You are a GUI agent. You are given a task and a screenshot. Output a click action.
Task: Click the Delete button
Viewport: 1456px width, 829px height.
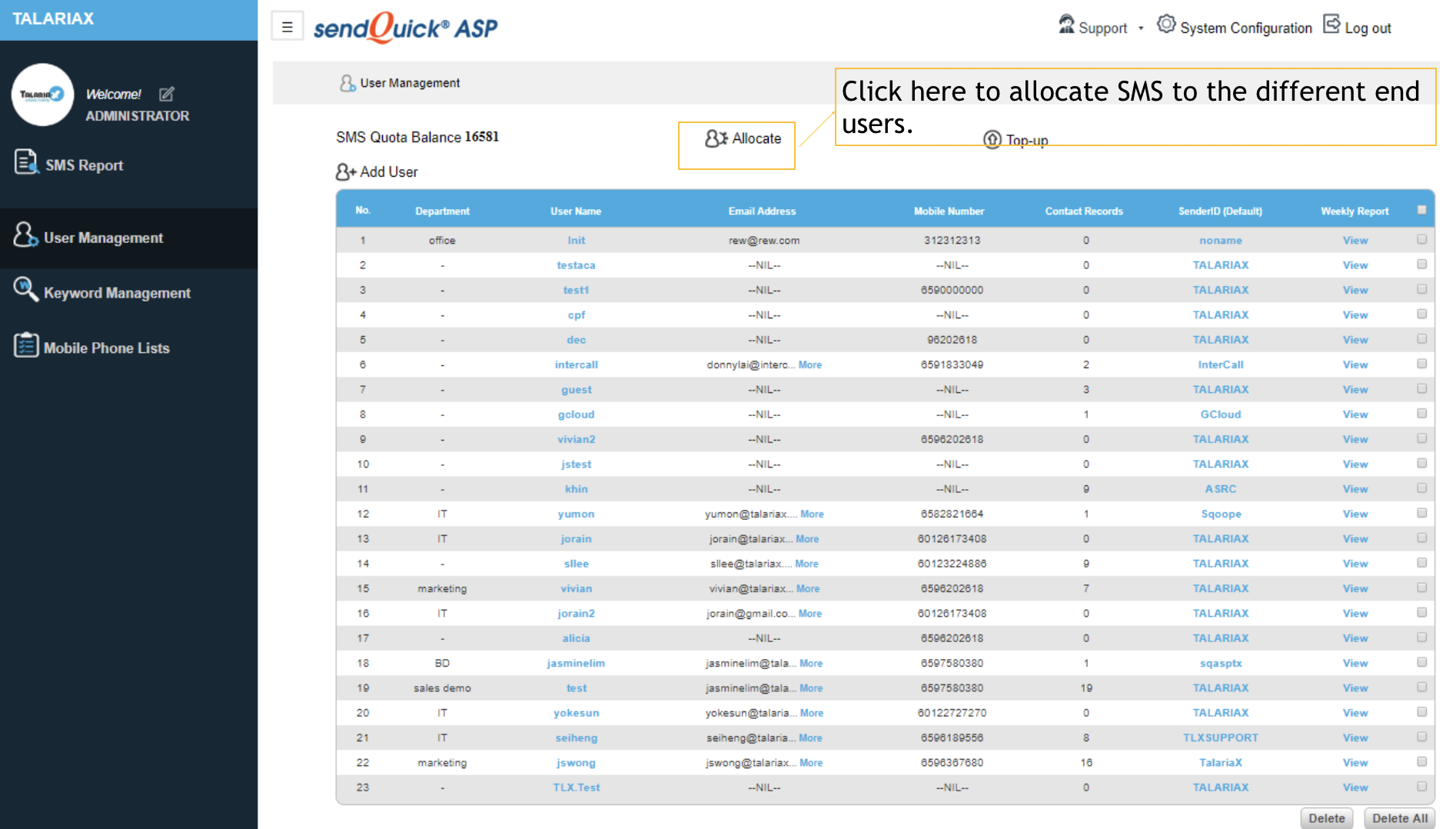pyautogui.click(x=1327, y=818)
